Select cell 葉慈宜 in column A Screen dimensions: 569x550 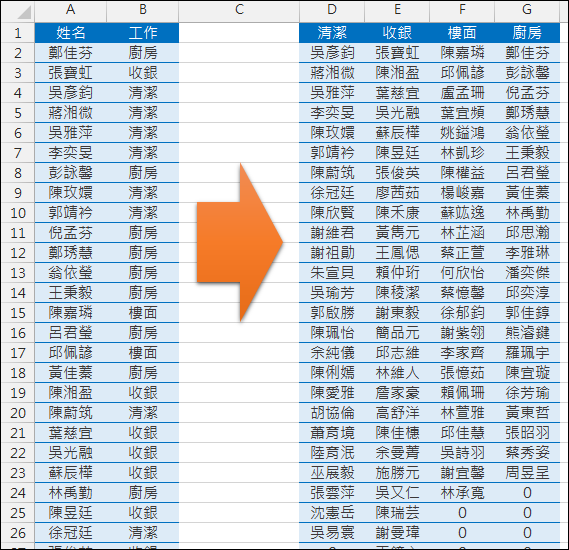[x=71, y=433]
